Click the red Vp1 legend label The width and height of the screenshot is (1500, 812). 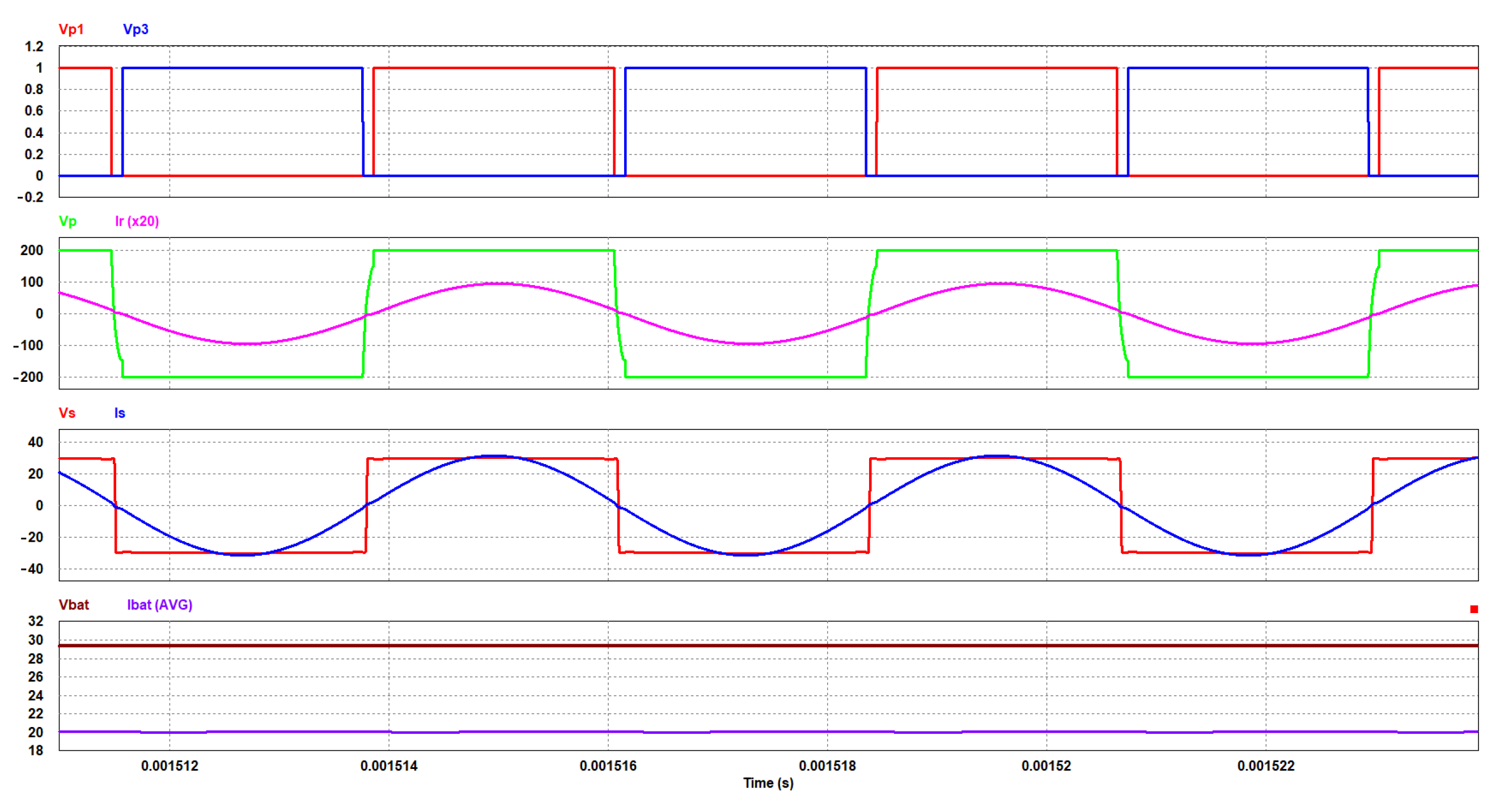[71, 29]
